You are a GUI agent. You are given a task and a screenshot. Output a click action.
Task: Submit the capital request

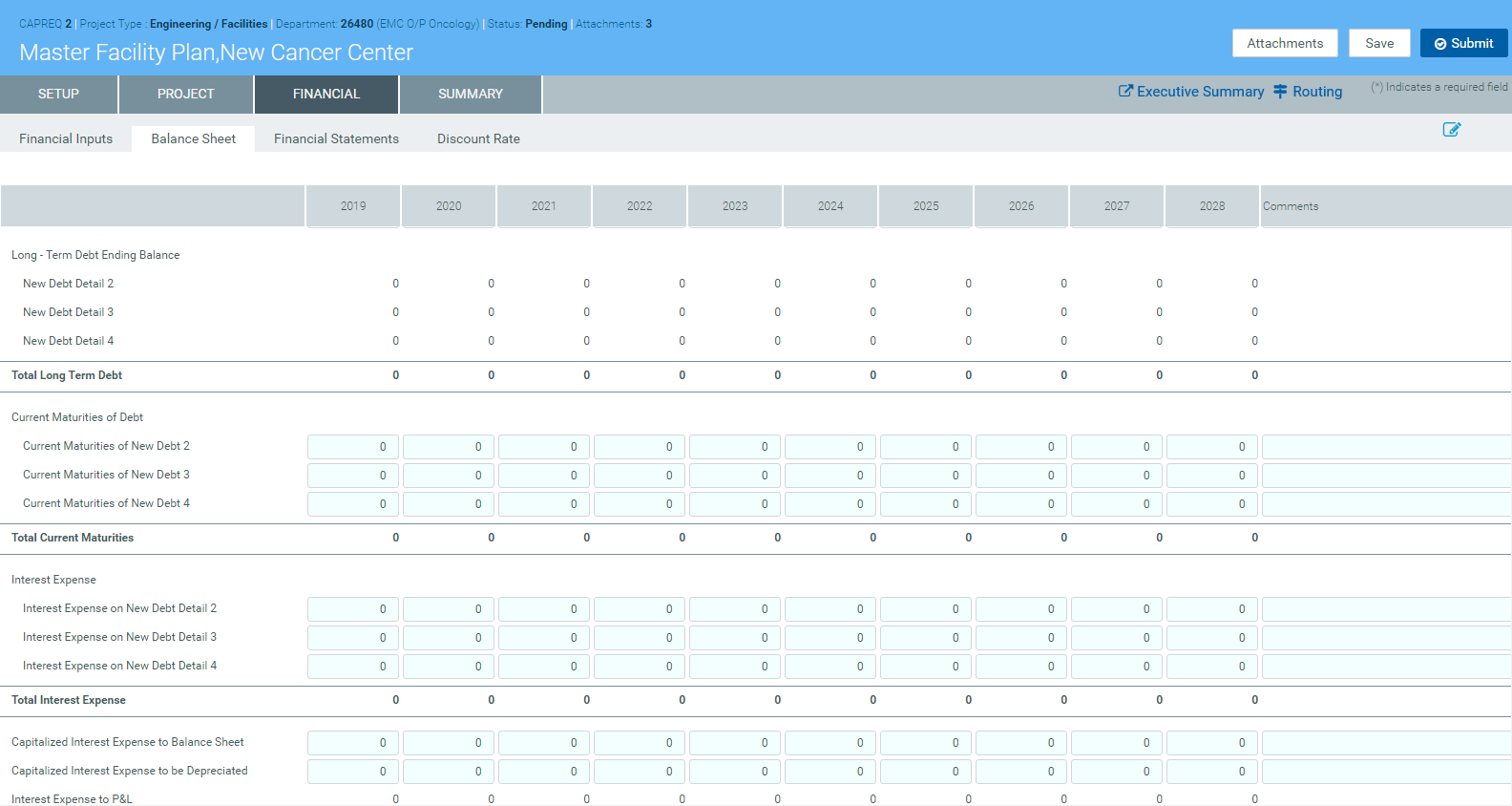1463,43
